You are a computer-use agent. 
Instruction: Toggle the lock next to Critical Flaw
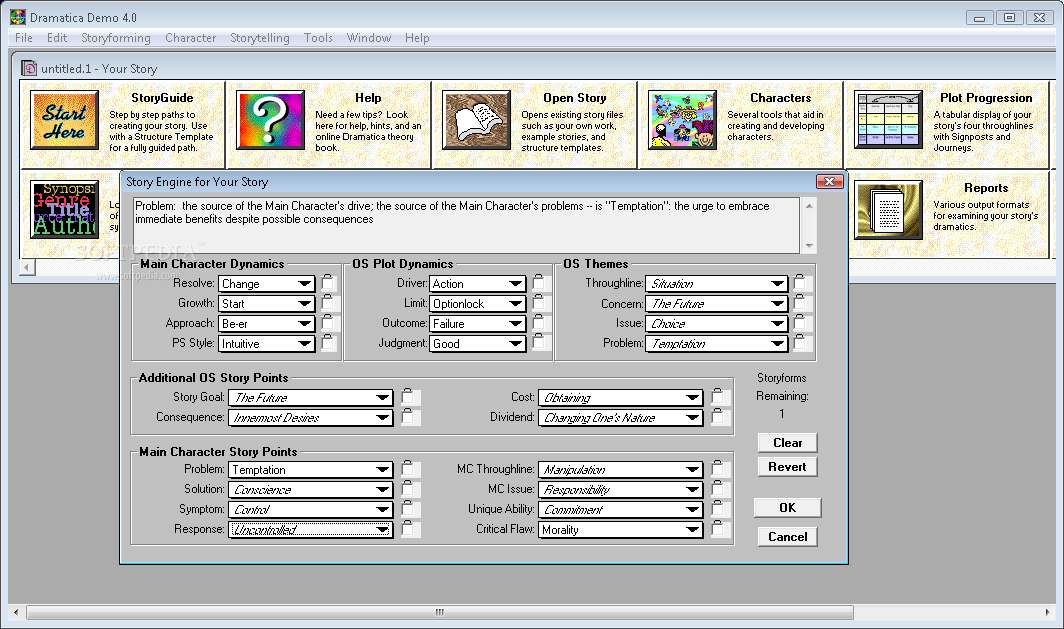click(x=717, y=529)
